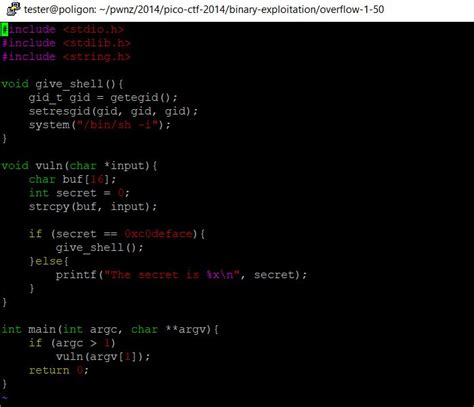474x407 pixels.
Task: Click on the #include <string.h> line
Action: click(66, 57)
